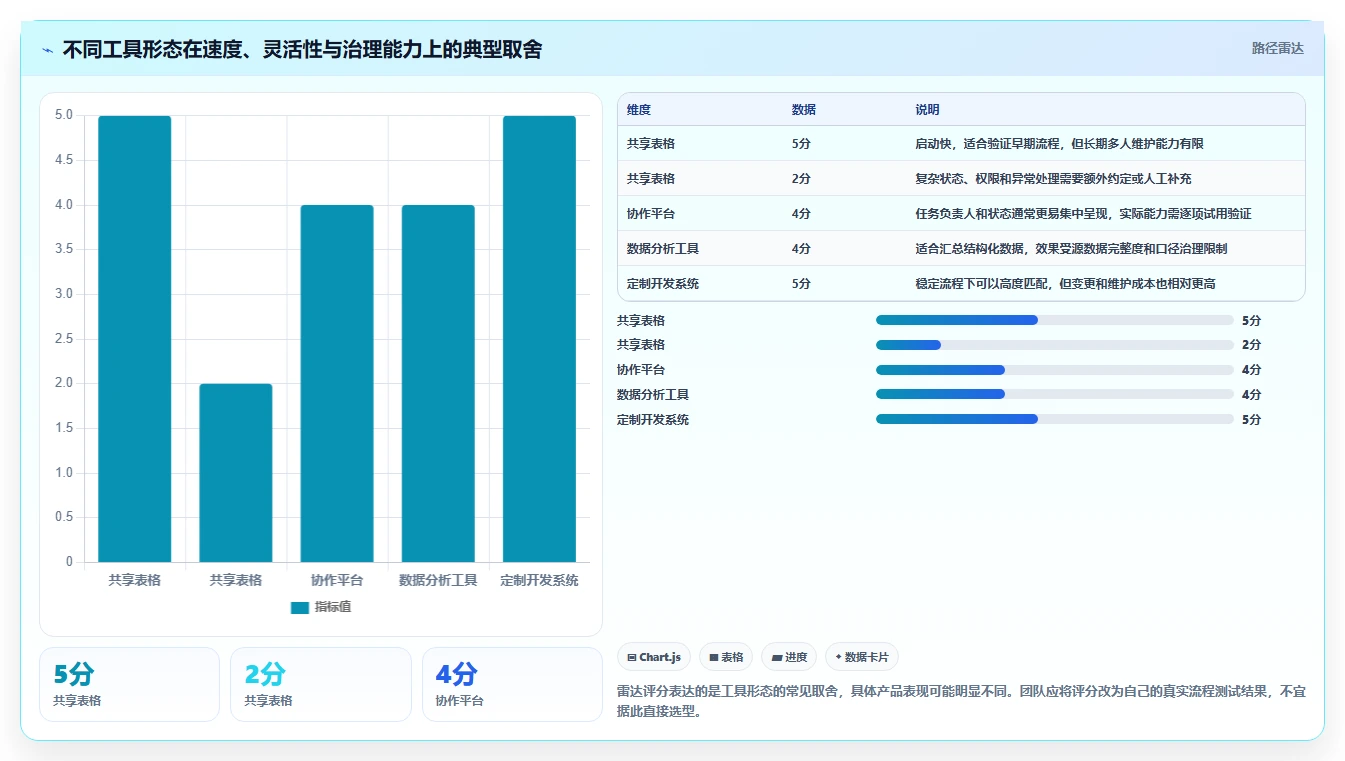Click the 定制开发系统 progress bar
Viewport: 1345px width, 761px height.
click(1054, 420)
